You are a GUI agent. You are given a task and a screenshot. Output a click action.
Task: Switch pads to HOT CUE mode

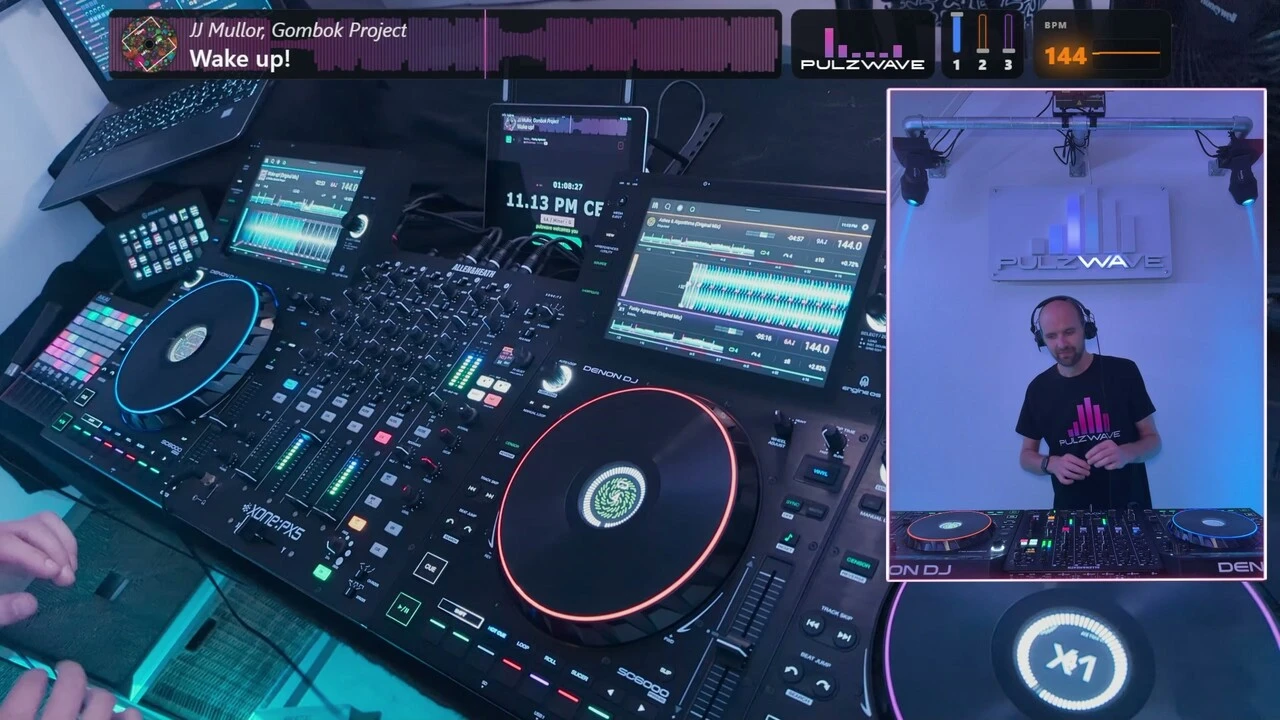point(496,633)
